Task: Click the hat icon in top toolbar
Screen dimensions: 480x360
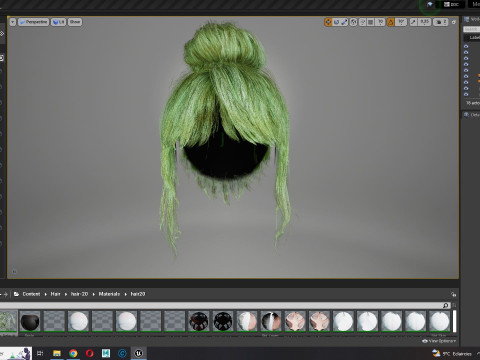Action: coord(430,4)
